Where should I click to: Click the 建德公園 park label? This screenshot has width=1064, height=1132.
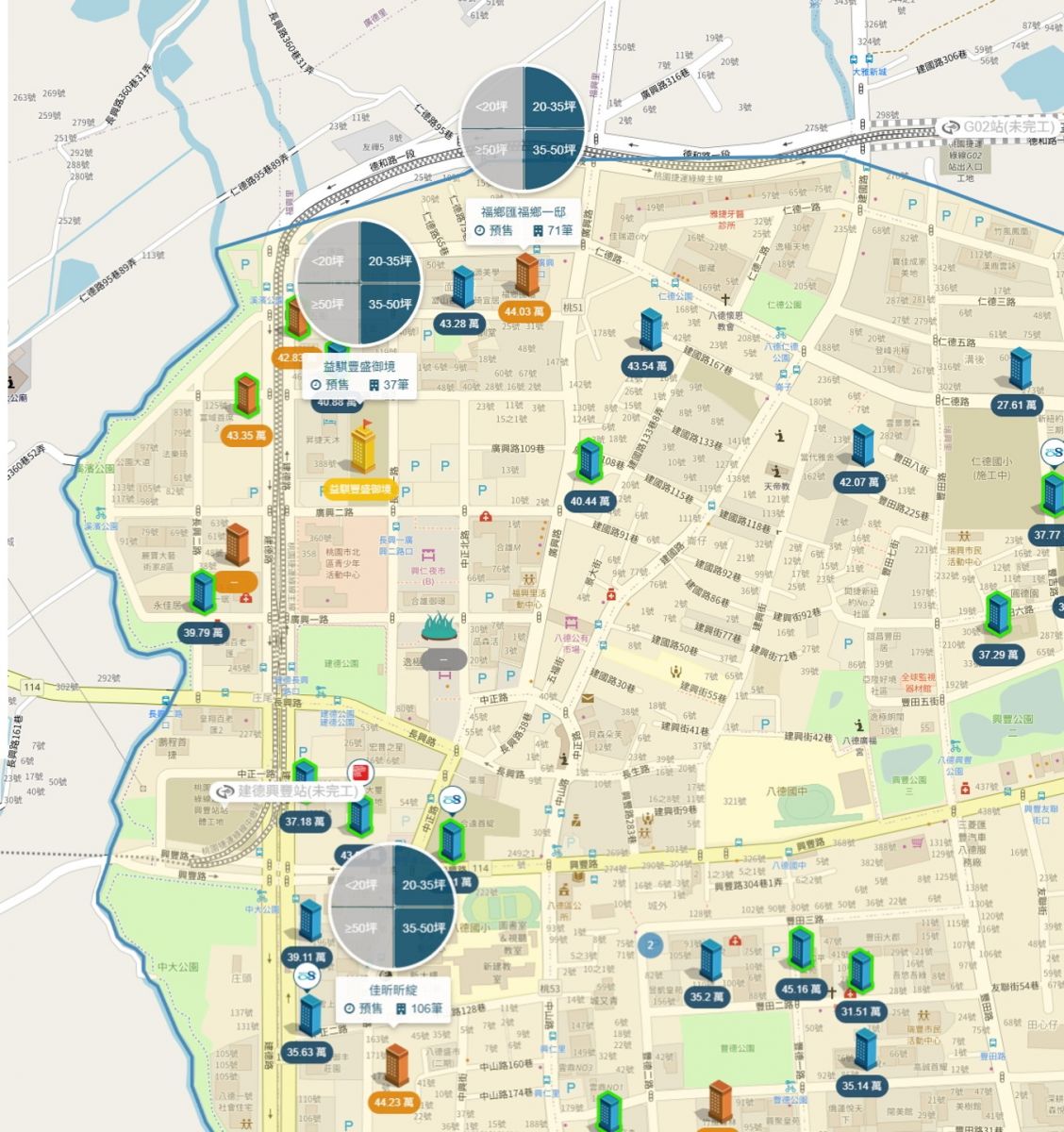(340, 665)
